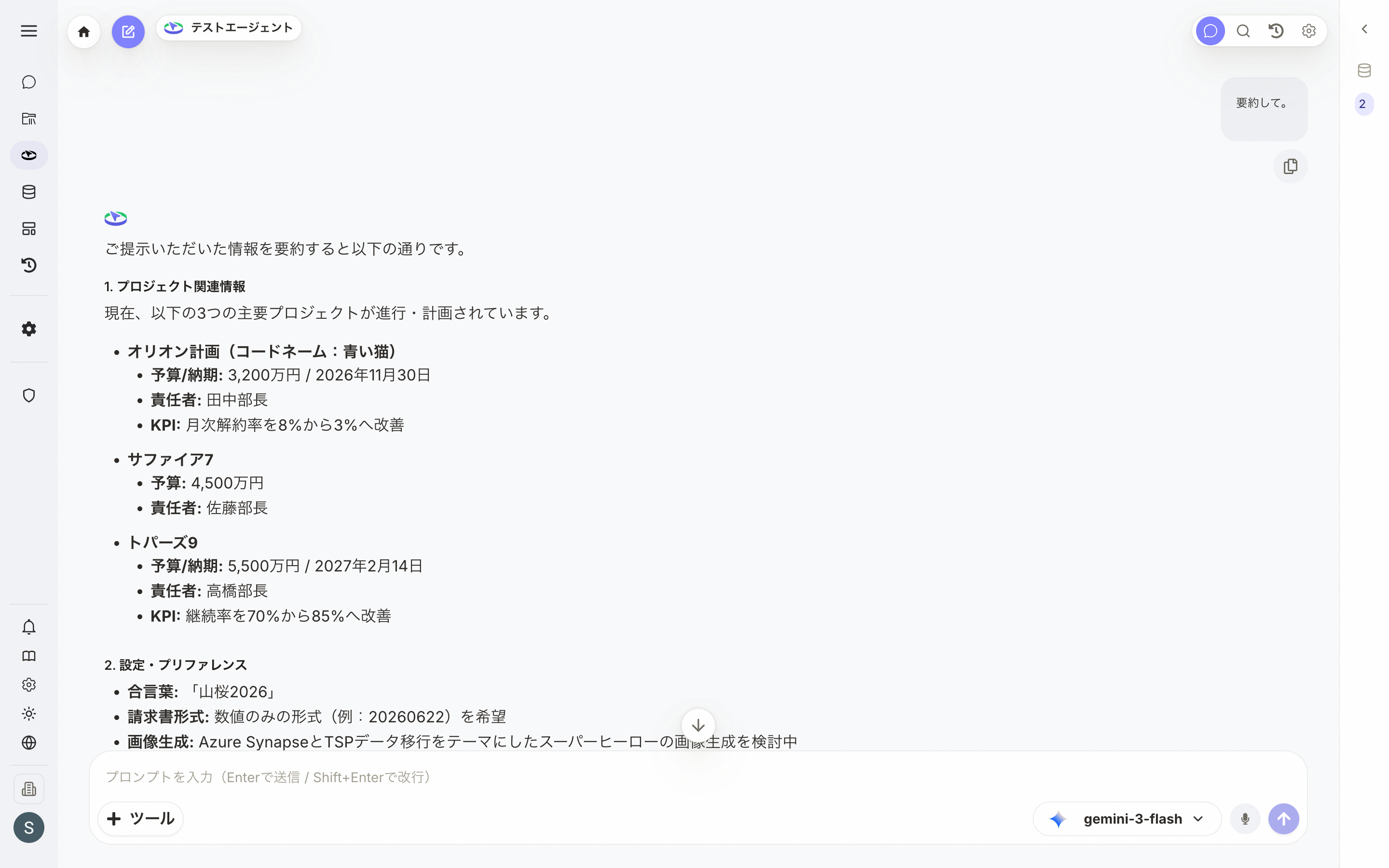The image size is (1389, 868).
Task: Click the outlined gear icon near sidebar bottom
Action: 29,685
